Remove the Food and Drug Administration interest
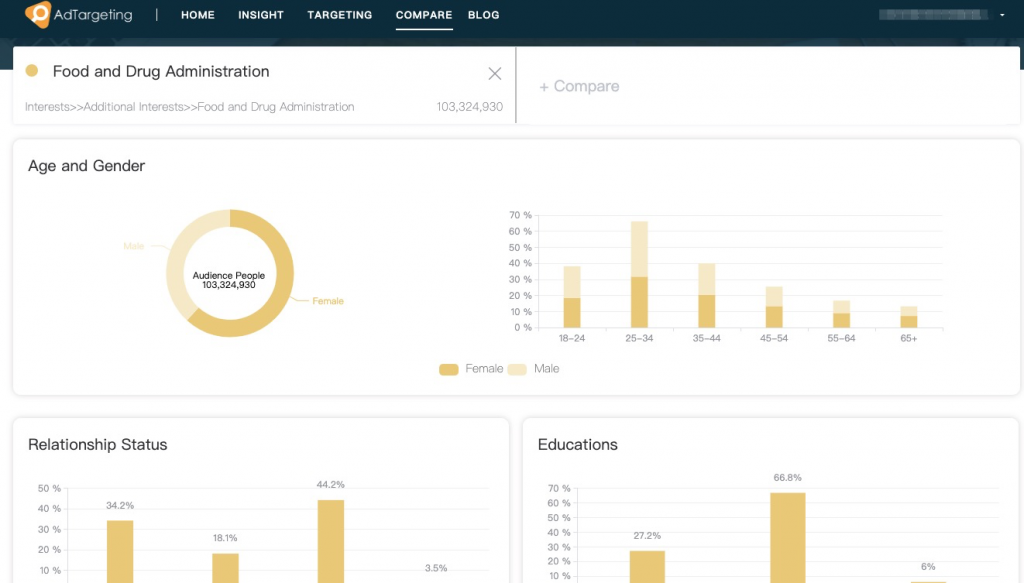The height and width of the screenshot is (583, 1024). (x=495, y=73)
